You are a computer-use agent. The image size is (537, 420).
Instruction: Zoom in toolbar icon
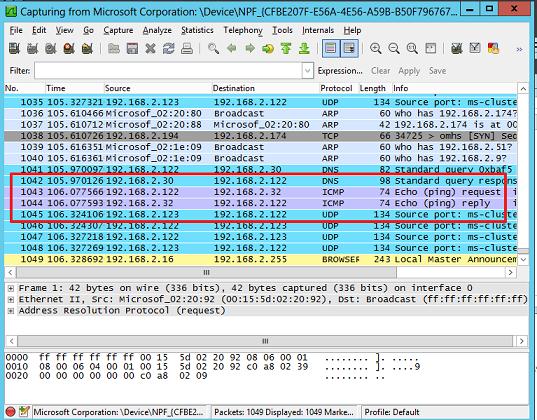pos(376,49)
